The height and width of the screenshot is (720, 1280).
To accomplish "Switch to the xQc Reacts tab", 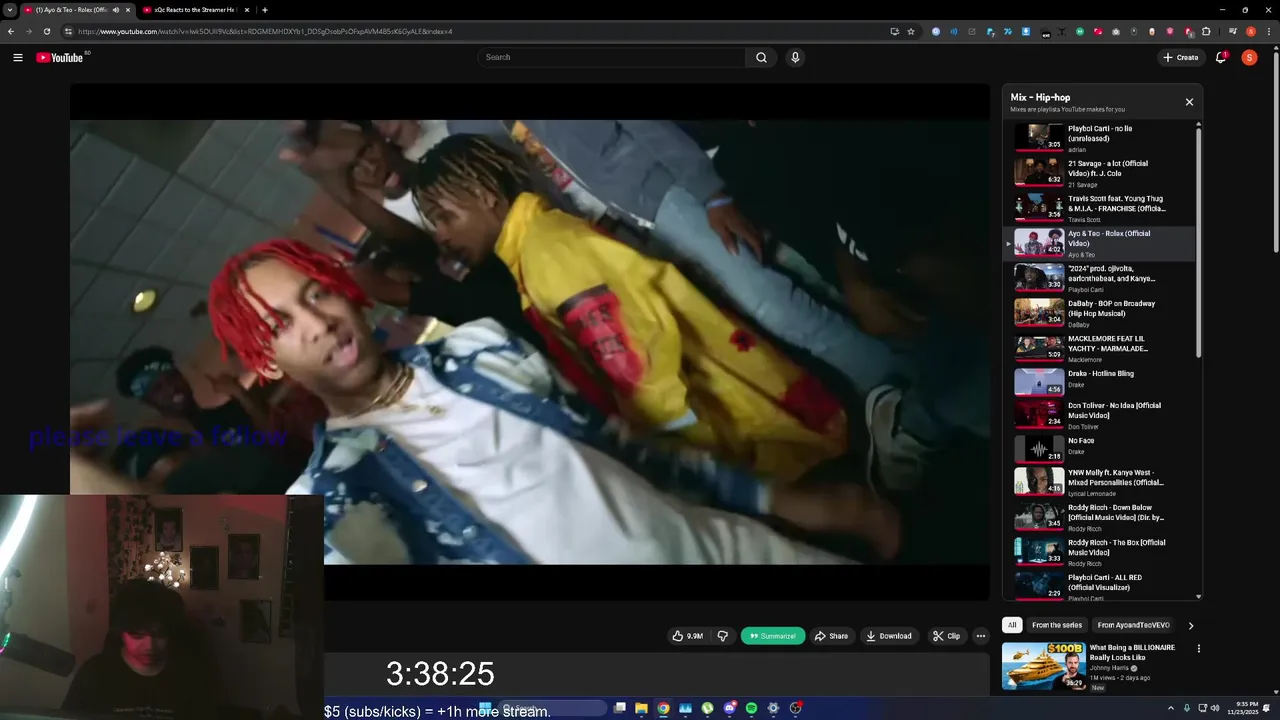I will click(x=195, y=10).
